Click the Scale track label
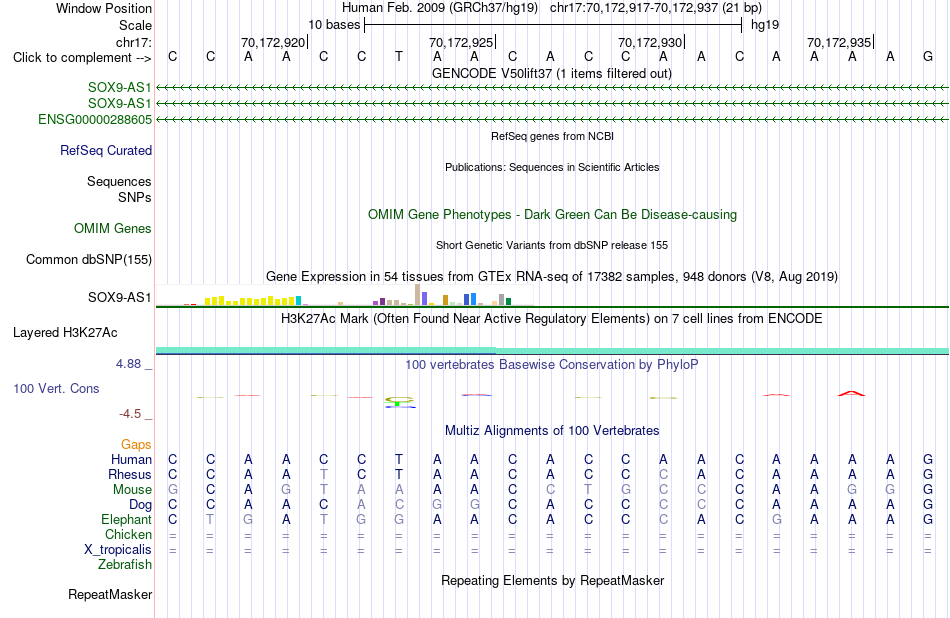Image resolution: width=950 pixels, height=618 pixels. point(135,25)
